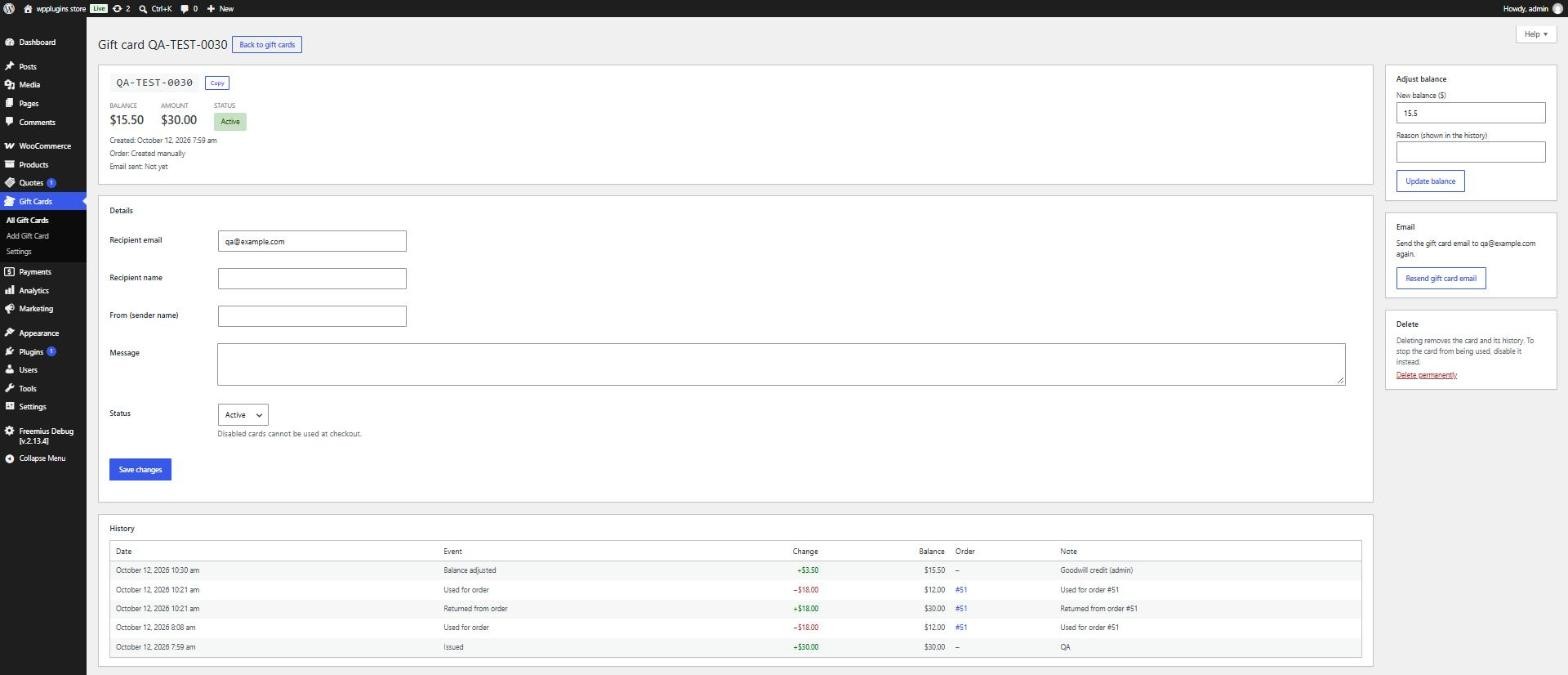Image resolution: width=1568 pixels, height=675 pixels.
Task: Open the + New content menu
Action: (x=220, y=8)
